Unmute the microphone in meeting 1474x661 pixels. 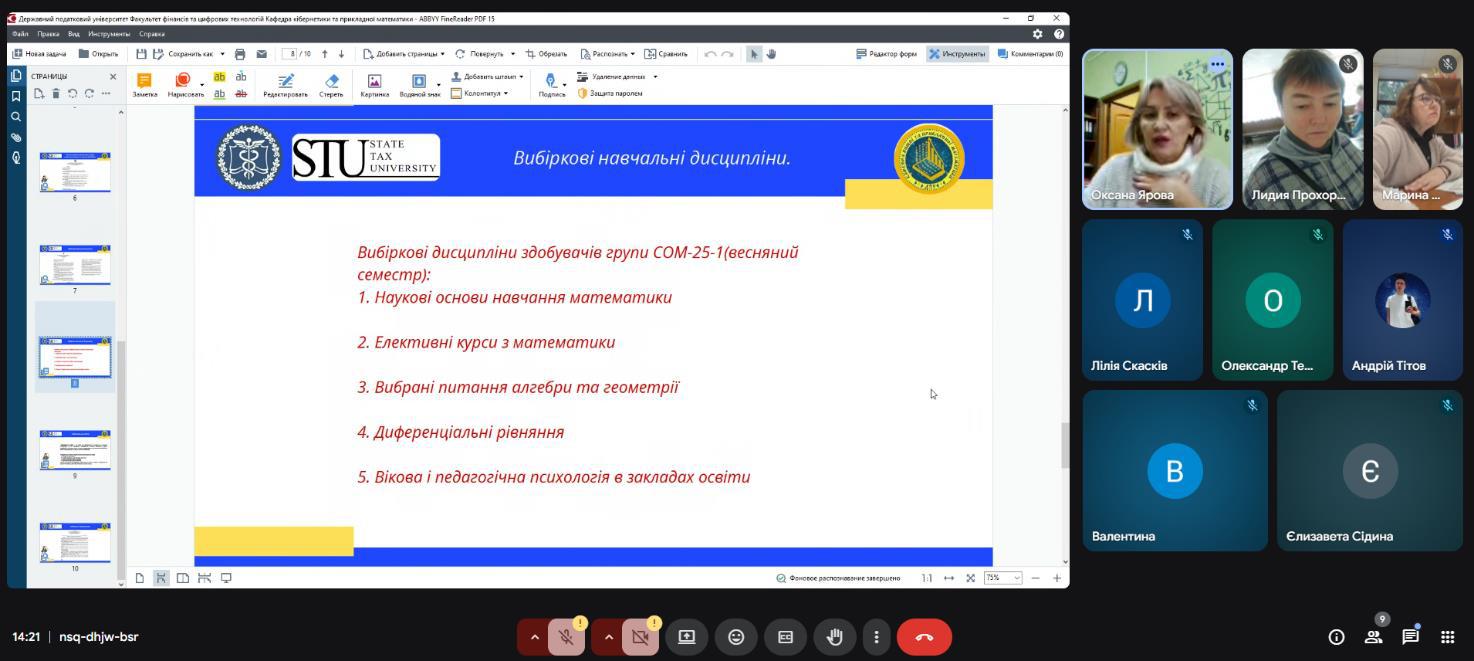pos(566,637)
